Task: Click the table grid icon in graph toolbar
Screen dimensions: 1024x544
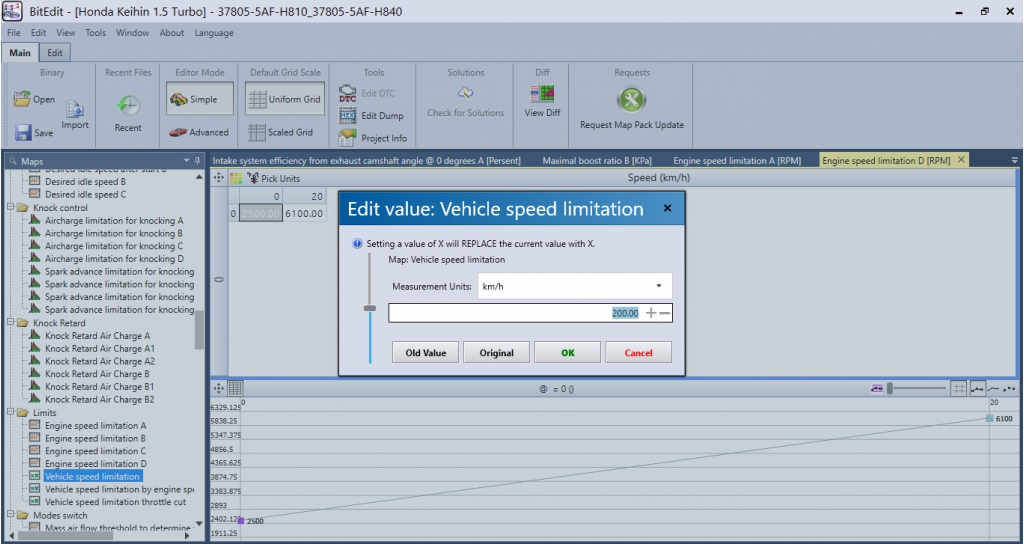Action: [x=235, y=389]
